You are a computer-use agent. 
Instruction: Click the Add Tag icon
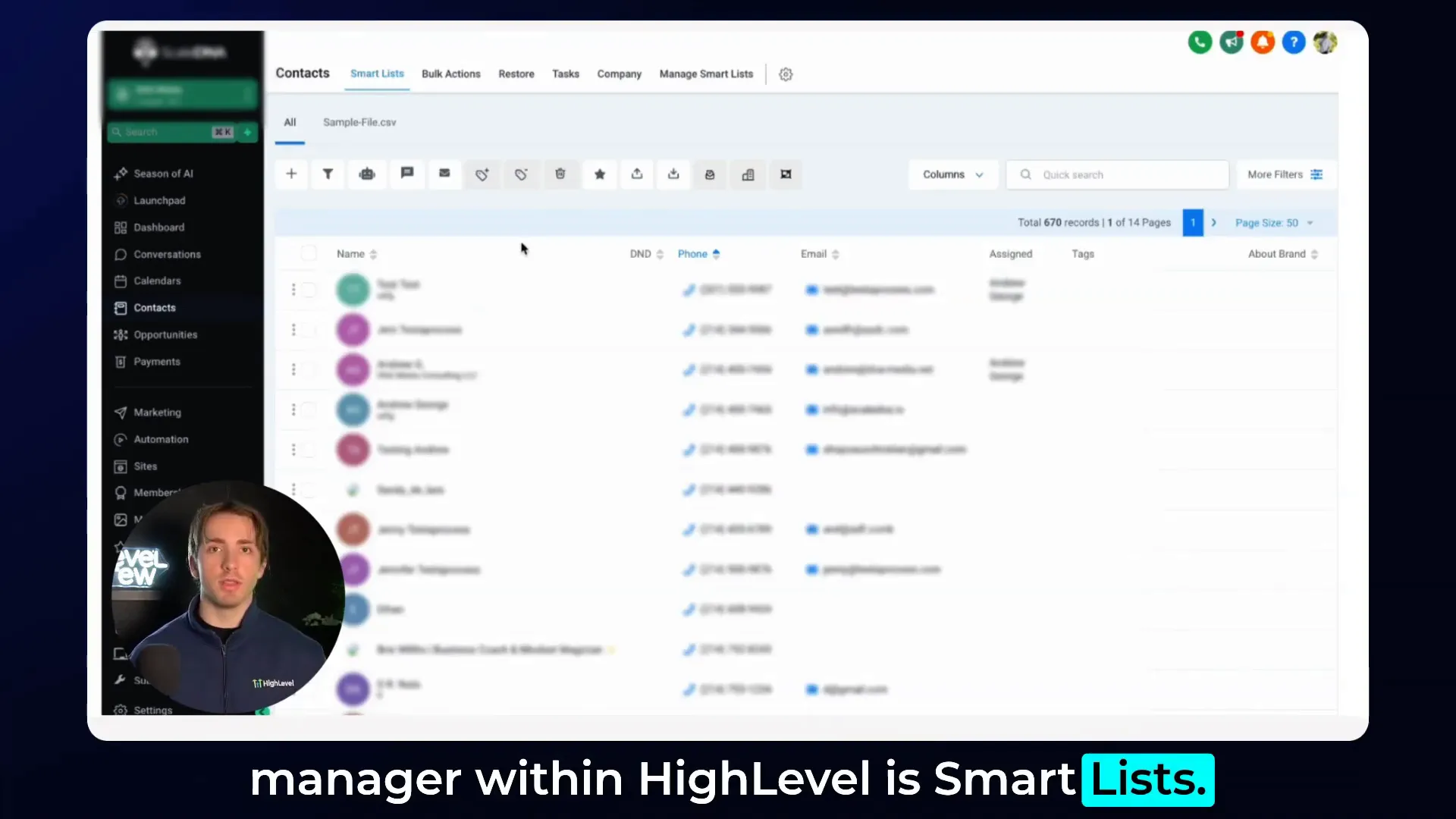pyautogui.click(x=482, y=174)
